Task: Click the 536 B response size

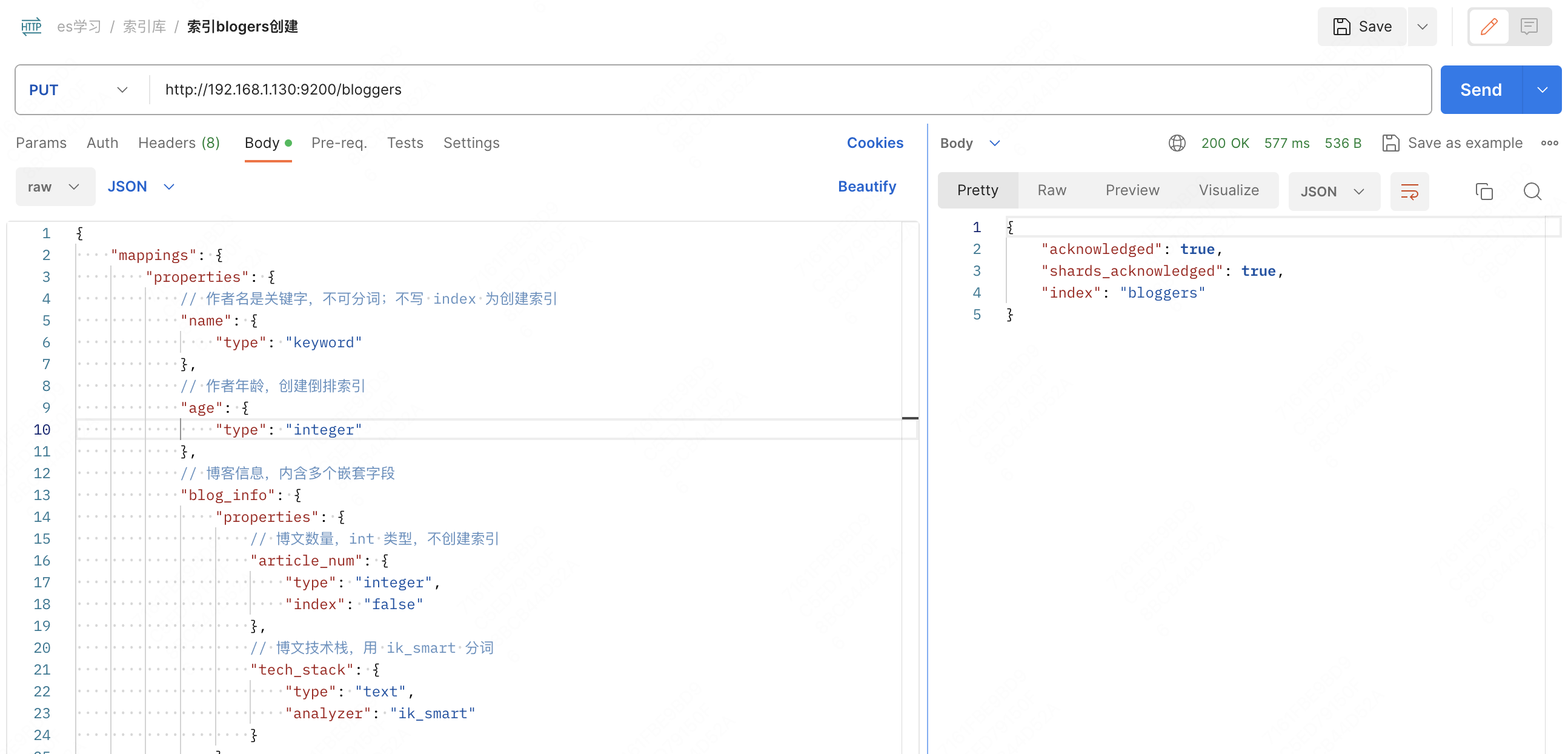Action: point(1342,143)
